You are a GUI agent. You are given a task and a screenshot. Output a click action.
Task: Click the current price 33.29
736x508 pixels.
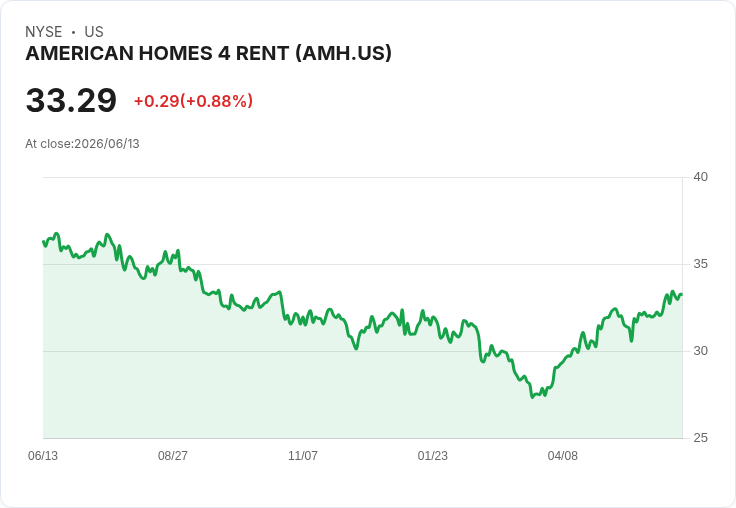(71, 100)
